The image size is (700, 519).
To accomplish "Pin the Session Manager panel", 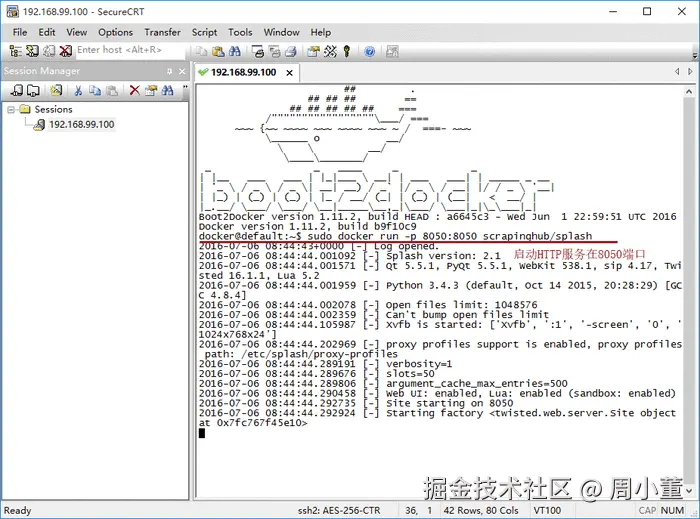I will pyautogui.click(x=169, y=71).
